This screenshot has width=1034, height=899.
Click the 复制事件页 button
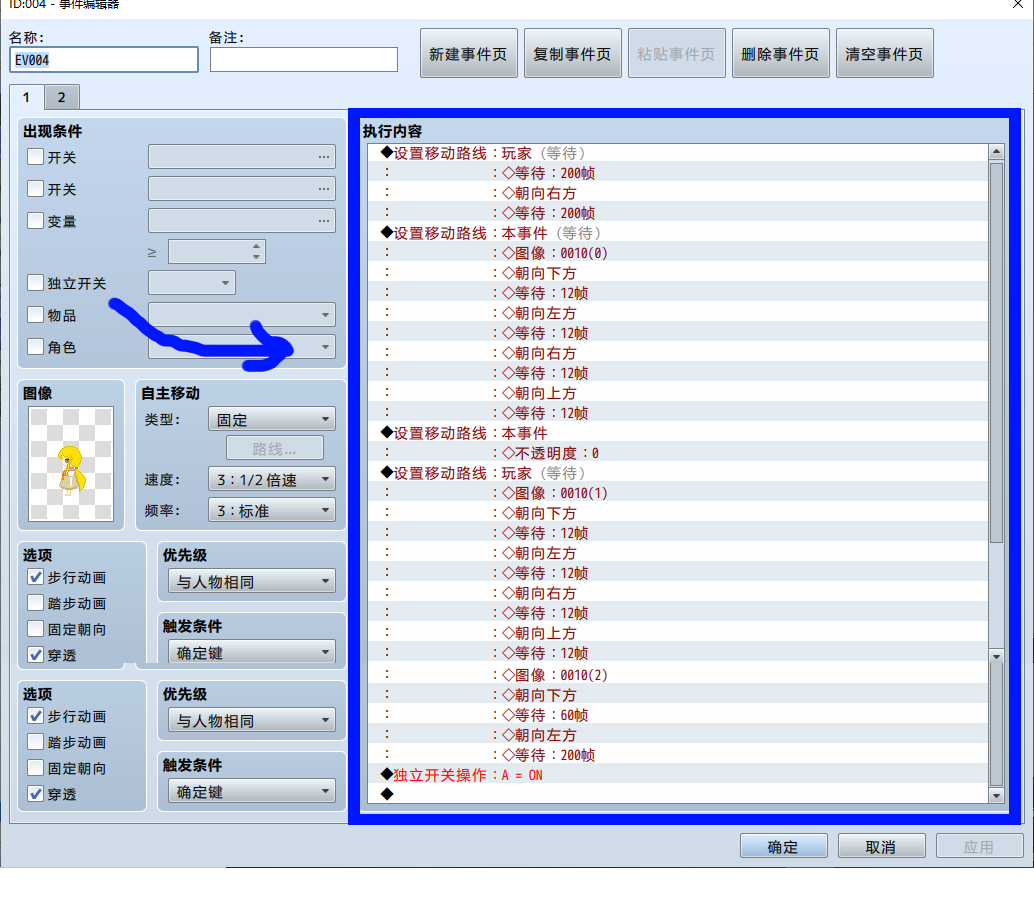[x=572, y=53]
